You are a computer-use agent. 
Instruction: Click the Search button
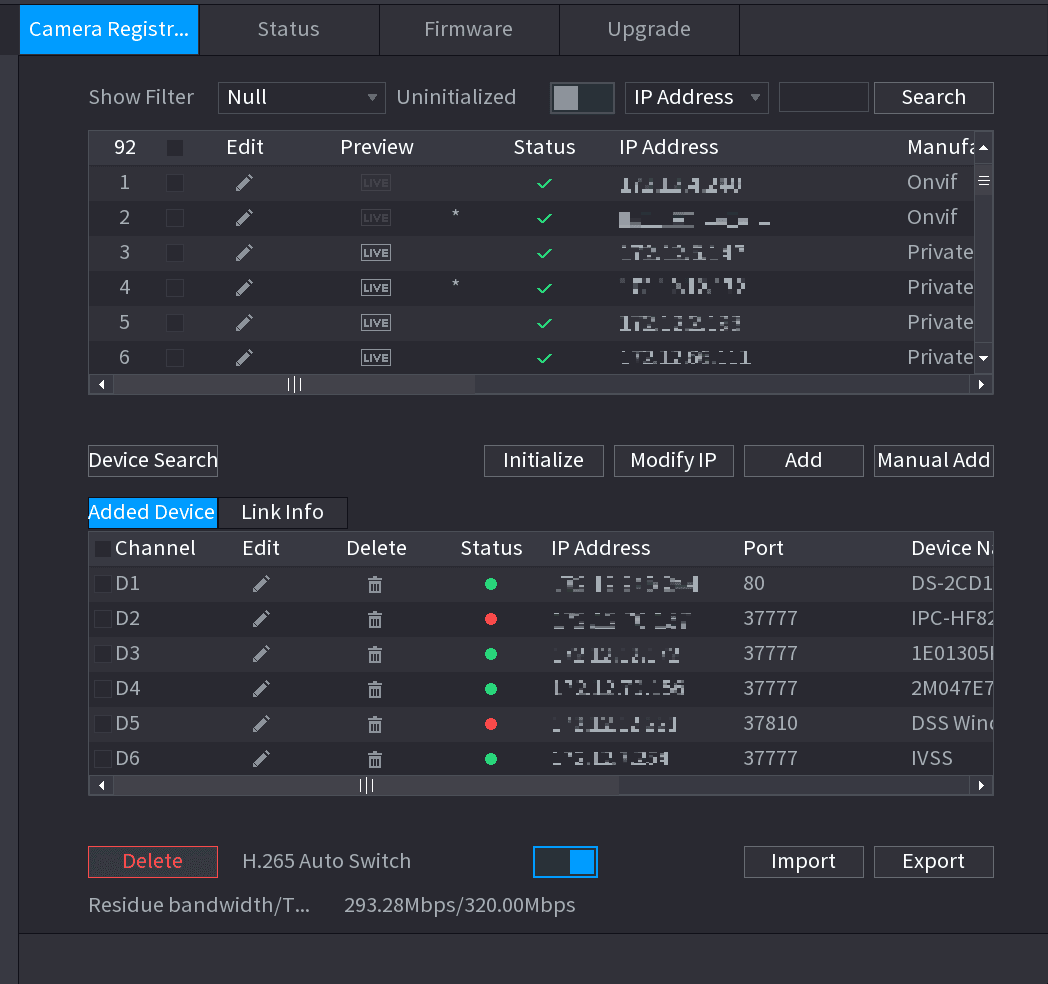pos(934,98)
